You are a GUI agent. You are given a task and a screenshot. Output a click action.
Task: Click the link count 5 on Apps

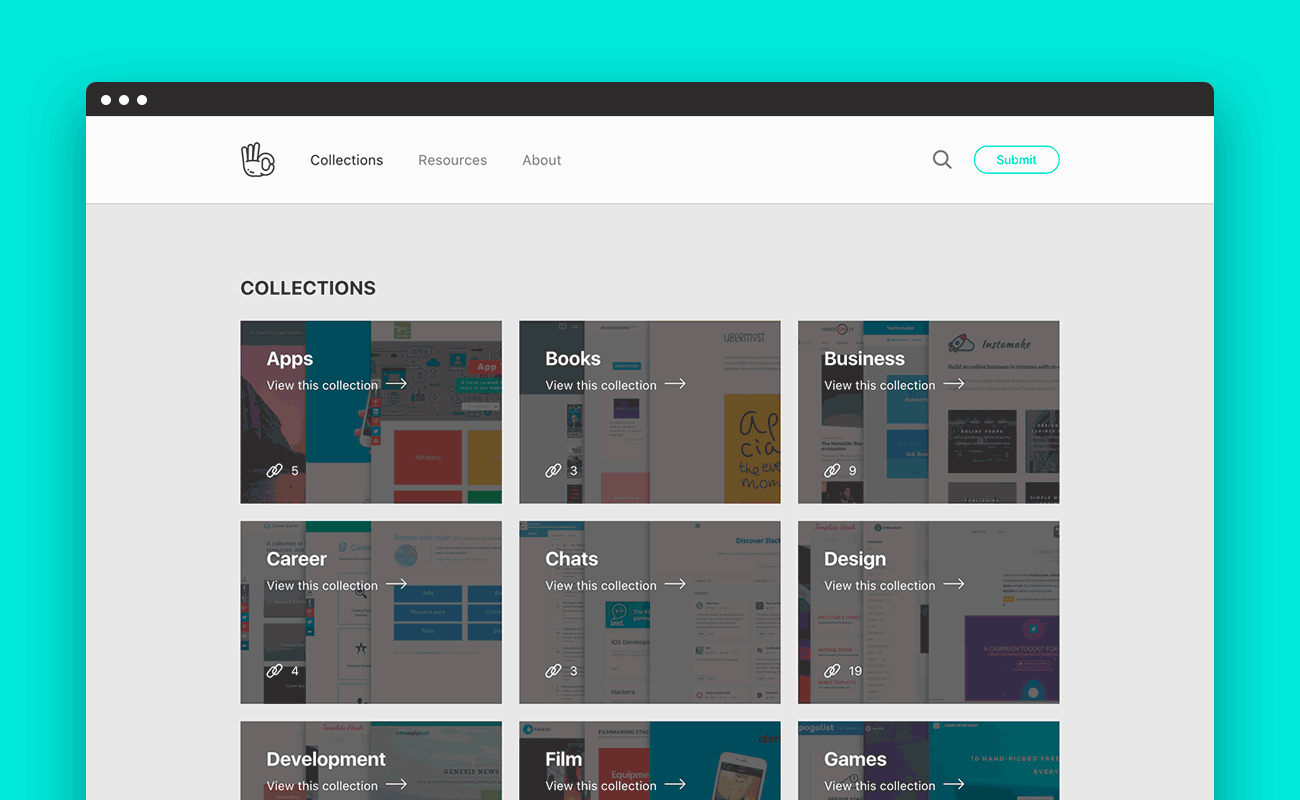click(x=295, y=470)
